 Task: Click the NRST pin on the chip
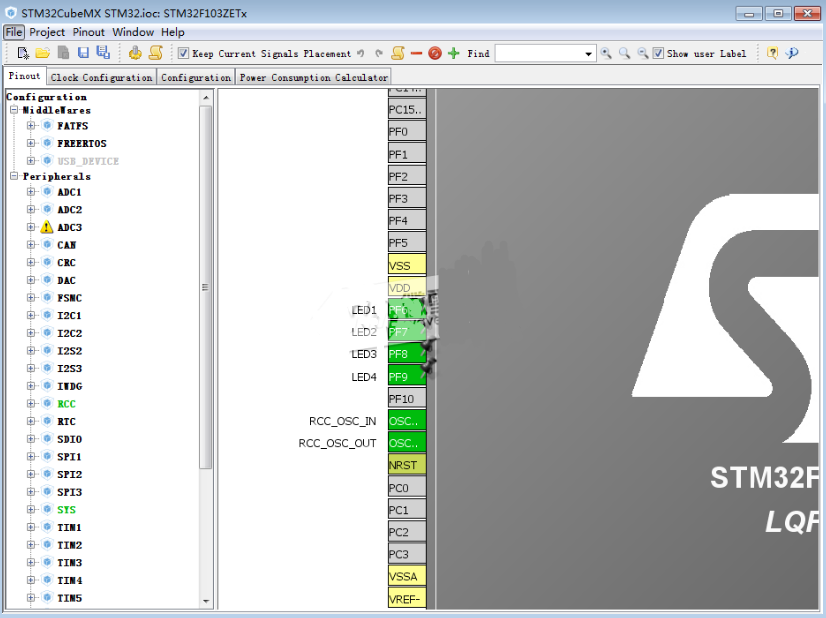coord(407,465)
